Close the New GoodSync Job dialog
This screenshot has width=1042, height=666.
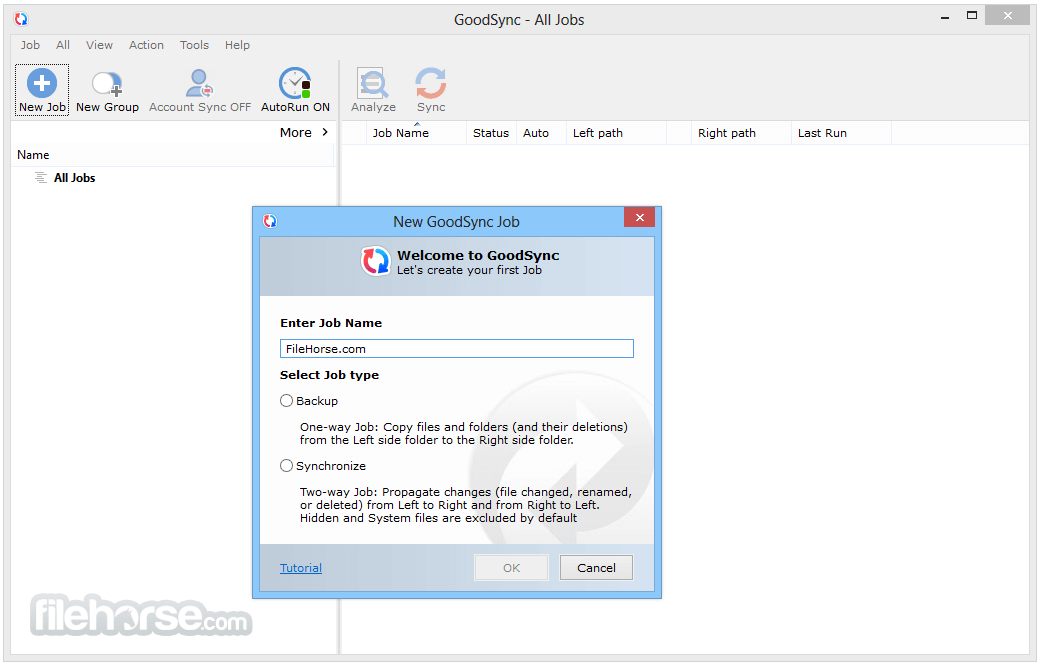(639, 217)
